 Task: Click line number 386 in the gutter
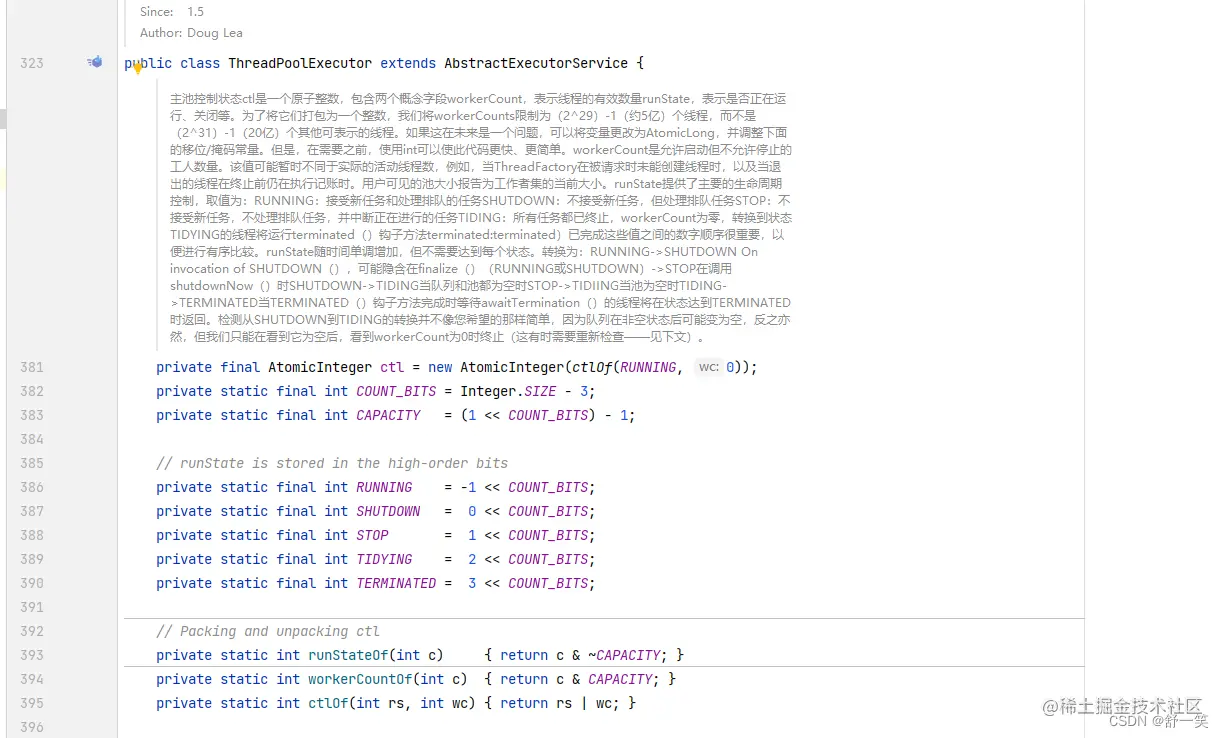pyautogui.click(x=32, y=487)
